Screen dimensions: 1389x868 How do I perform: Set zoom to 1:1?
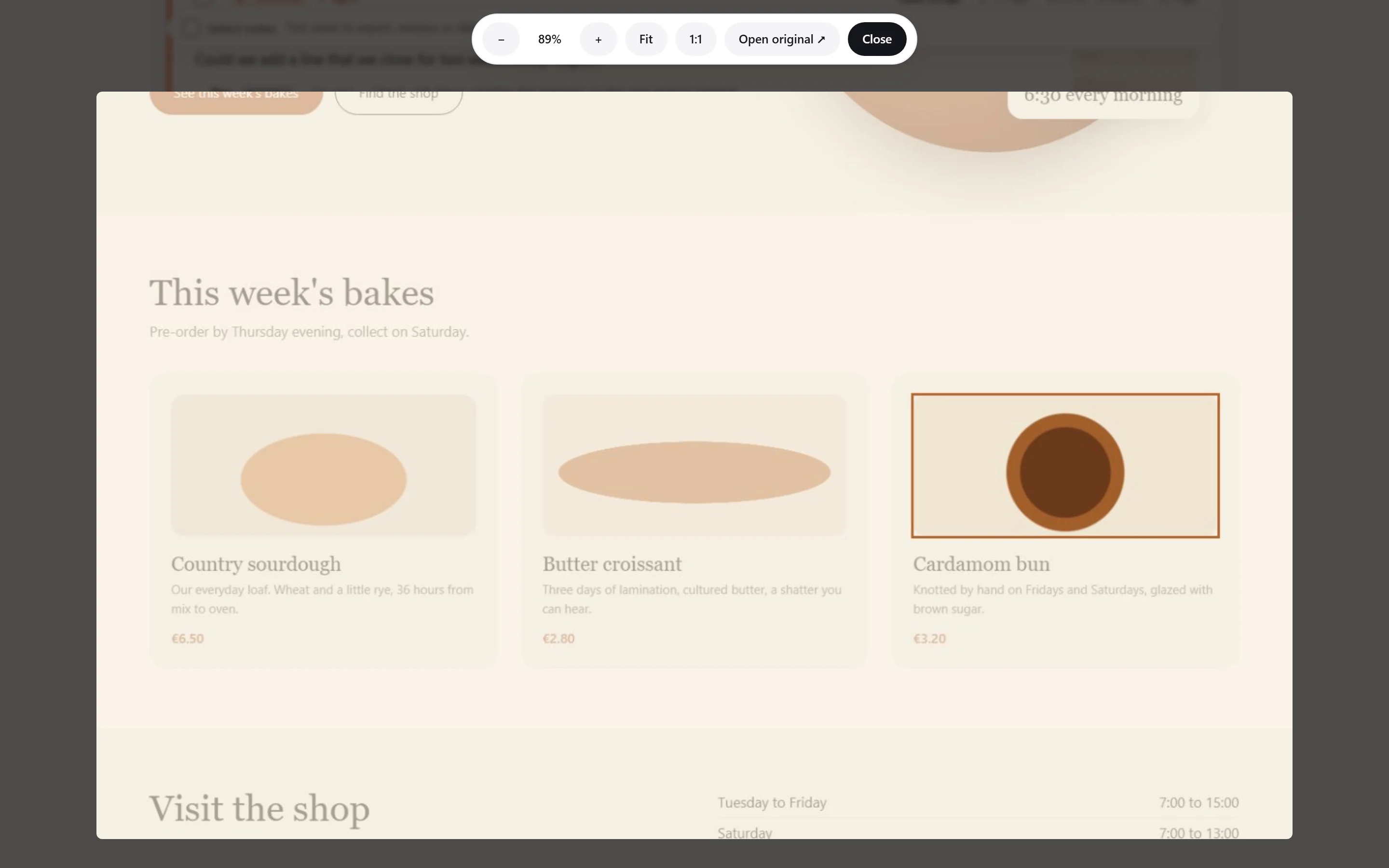click(x=695, y=39)
